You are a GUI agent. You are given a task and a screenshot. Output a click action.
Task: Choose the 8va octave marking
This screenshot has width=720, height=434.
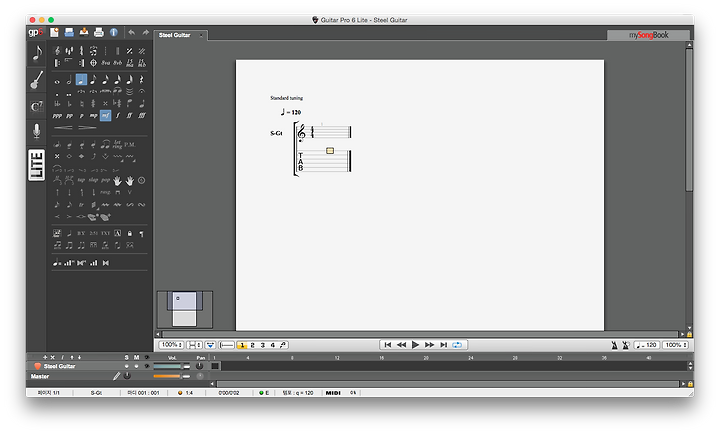[106, 63]
